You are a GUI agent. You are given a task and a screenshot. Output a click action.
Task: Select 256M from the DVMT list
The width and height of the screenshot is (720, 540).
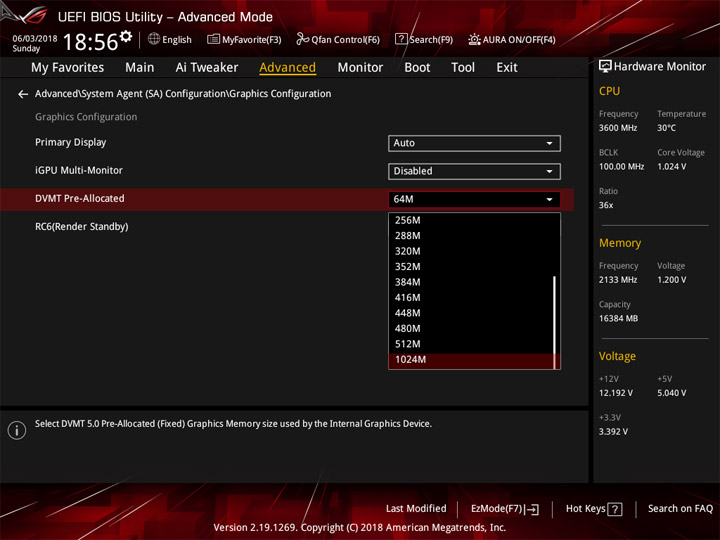[x=471, y=220]
